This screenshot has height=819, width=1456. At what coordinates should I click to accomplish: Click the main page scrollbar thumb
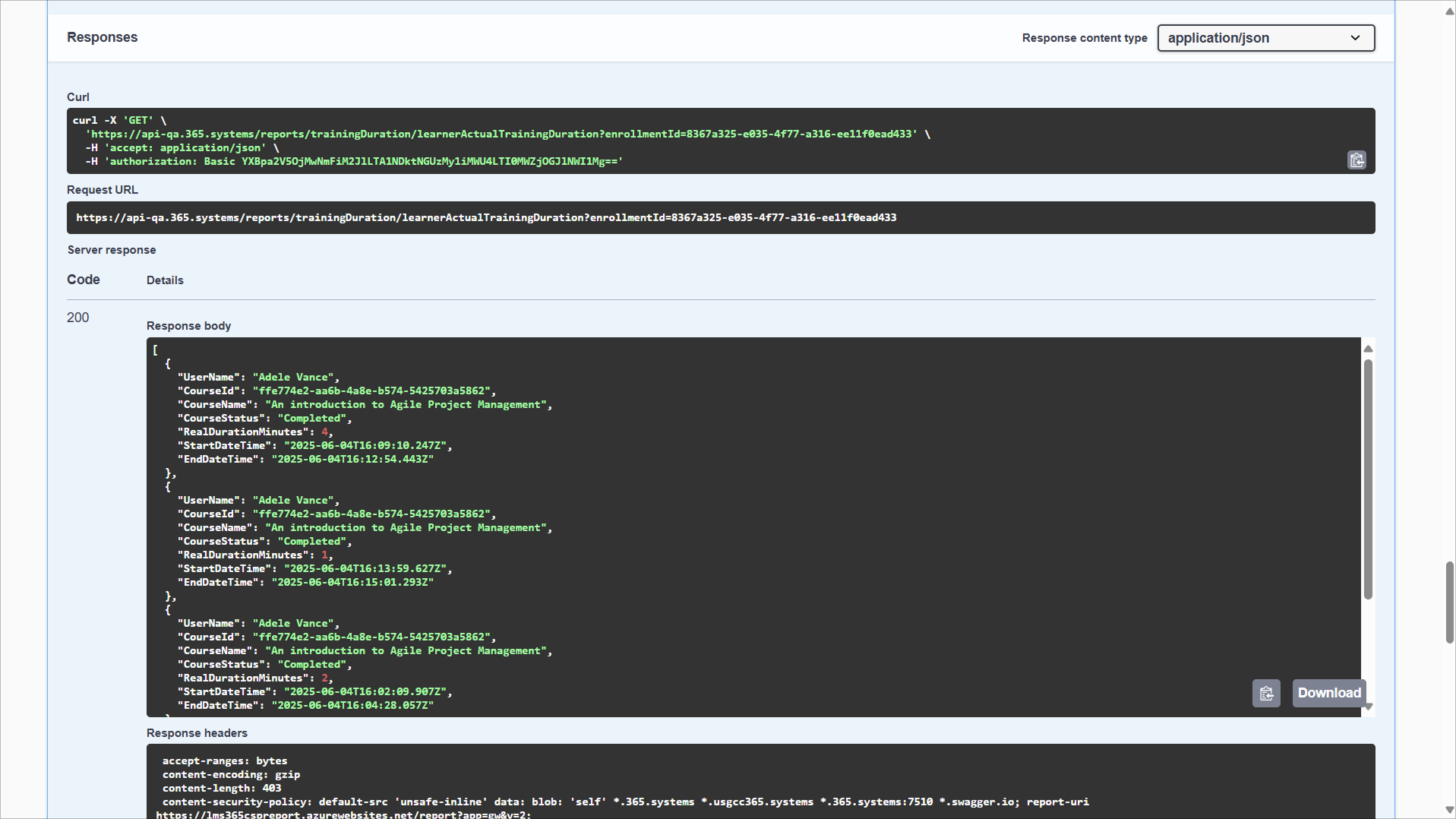click(1449, 602)
